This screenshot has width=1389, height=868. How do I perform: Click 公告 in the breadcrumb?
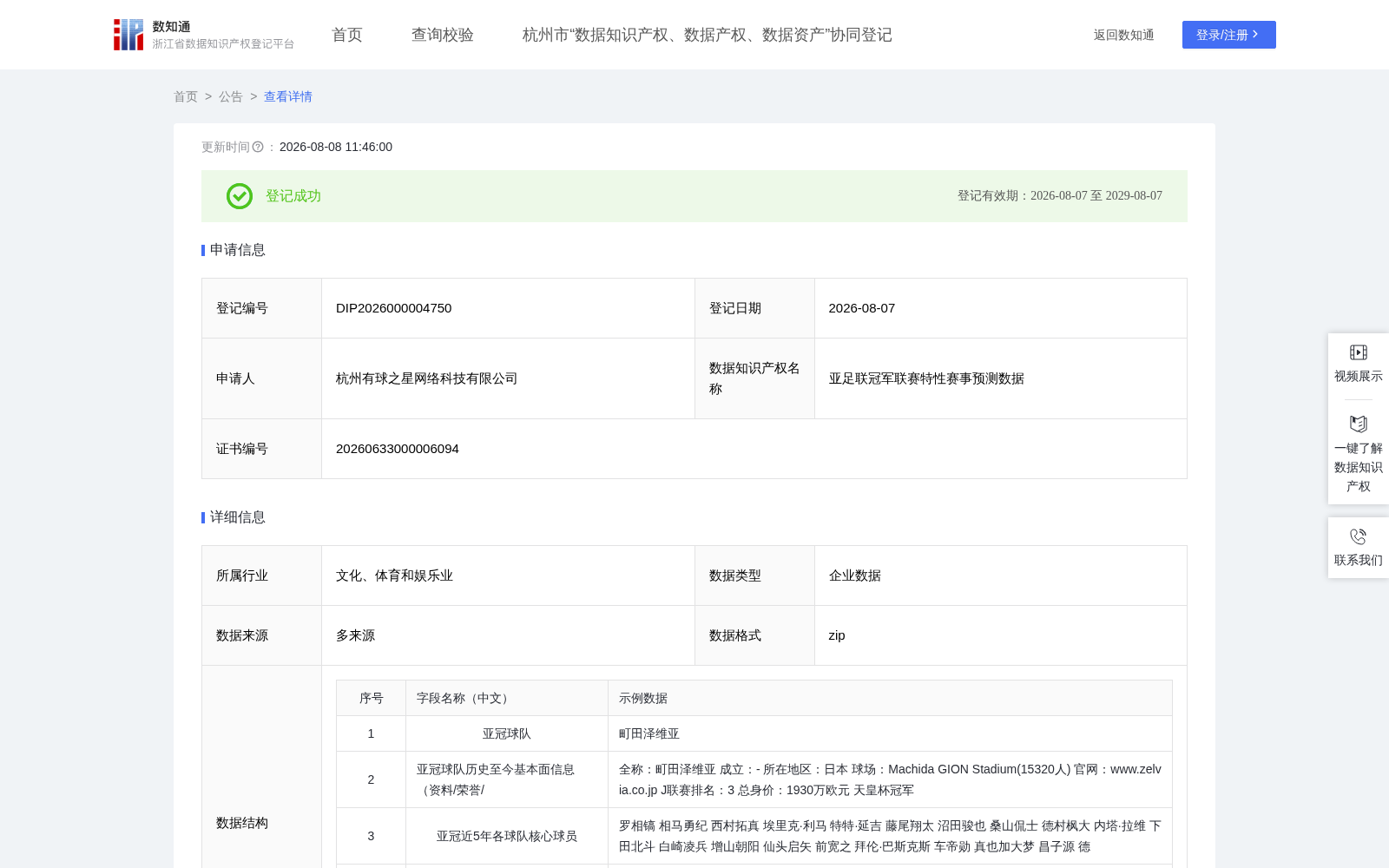(x=231, y=96)
